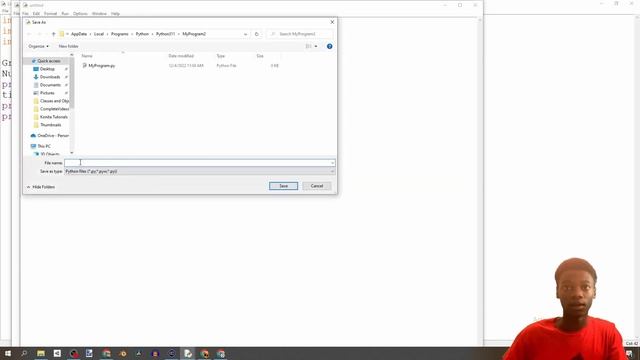Open the blue help icon in Save As
Screen dimensions: 640x360
click(x=329, y=46)
